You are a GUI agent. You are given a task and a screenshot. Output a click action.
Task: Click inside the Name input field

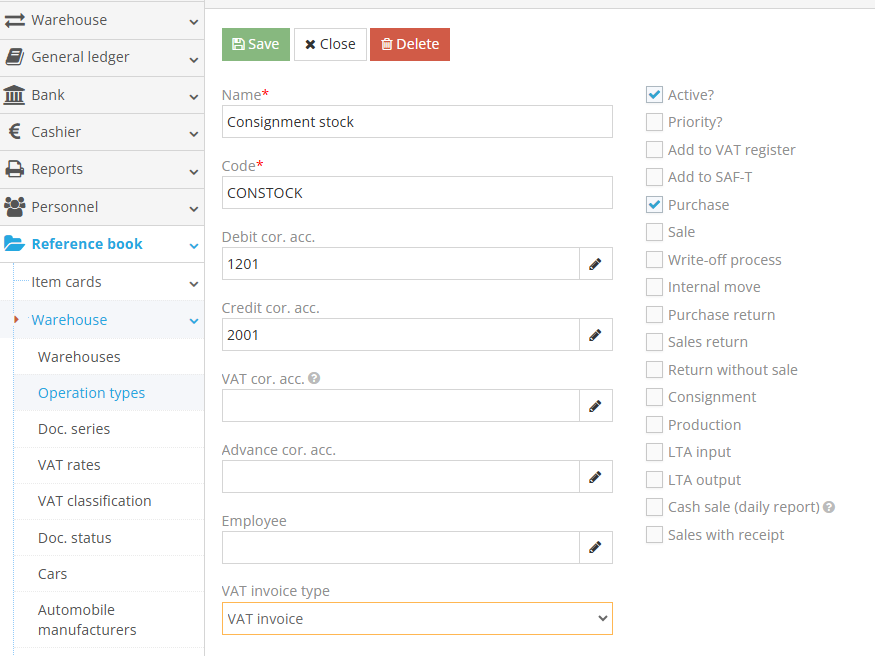(416, 121)
